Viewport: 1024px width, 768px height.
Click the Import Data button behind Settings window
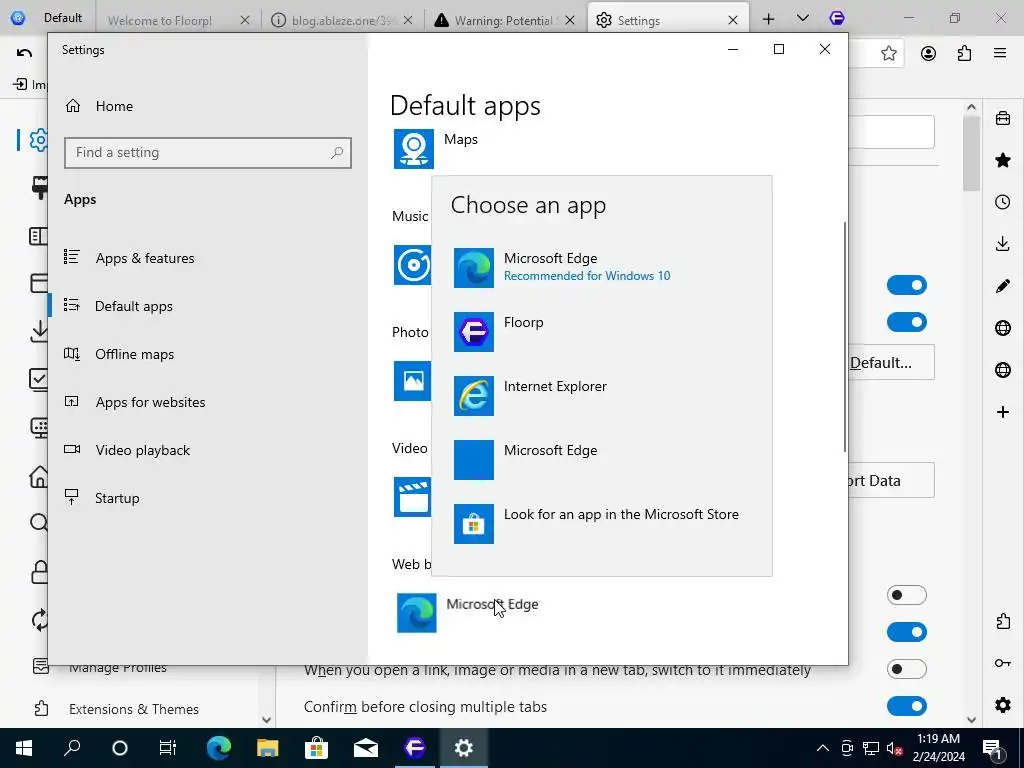(x=891, y=481)
